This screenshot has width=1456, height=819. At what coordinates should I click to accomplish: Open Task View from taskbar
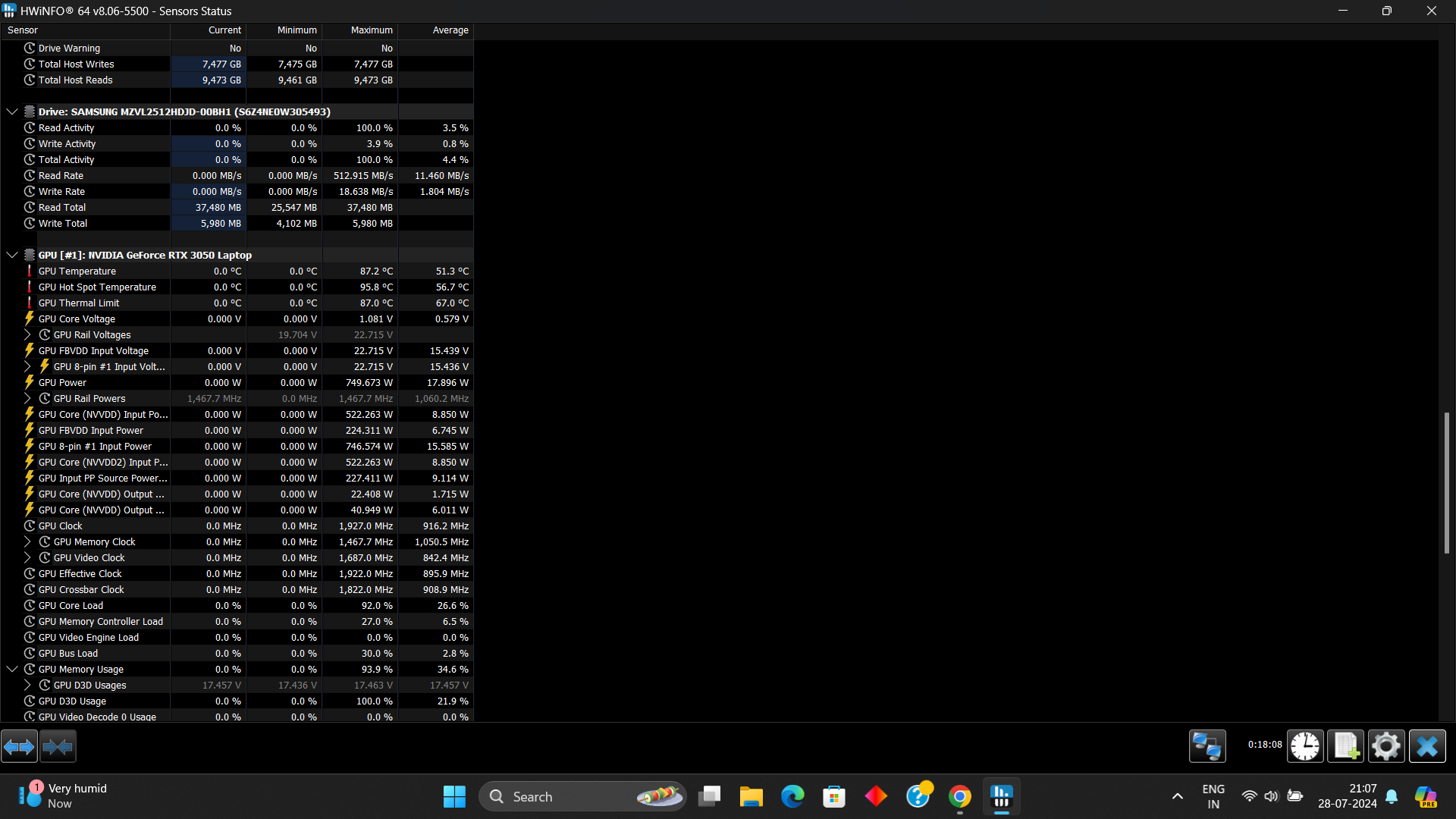coord(710,797)
